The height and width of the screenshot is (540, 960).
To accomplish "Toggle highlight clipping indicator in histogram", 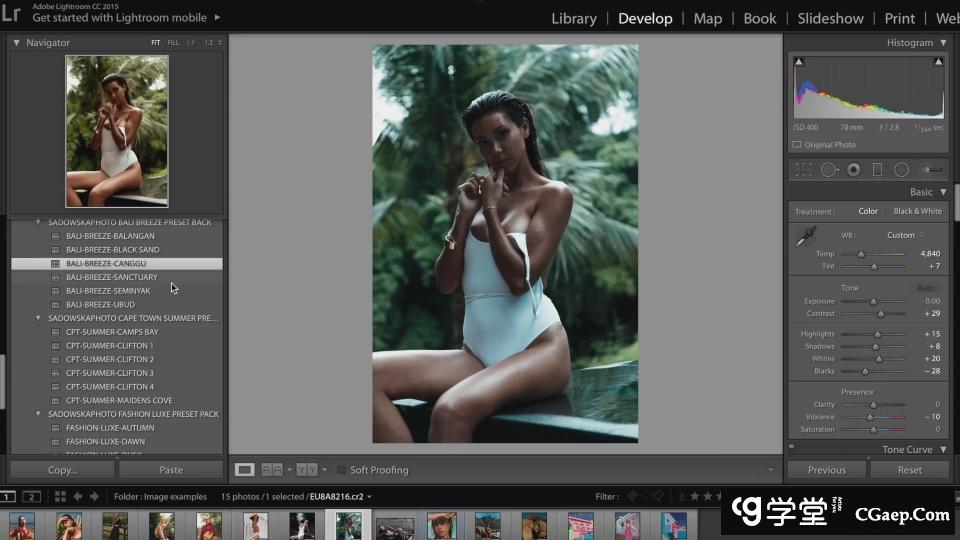I will coord(938,62).
